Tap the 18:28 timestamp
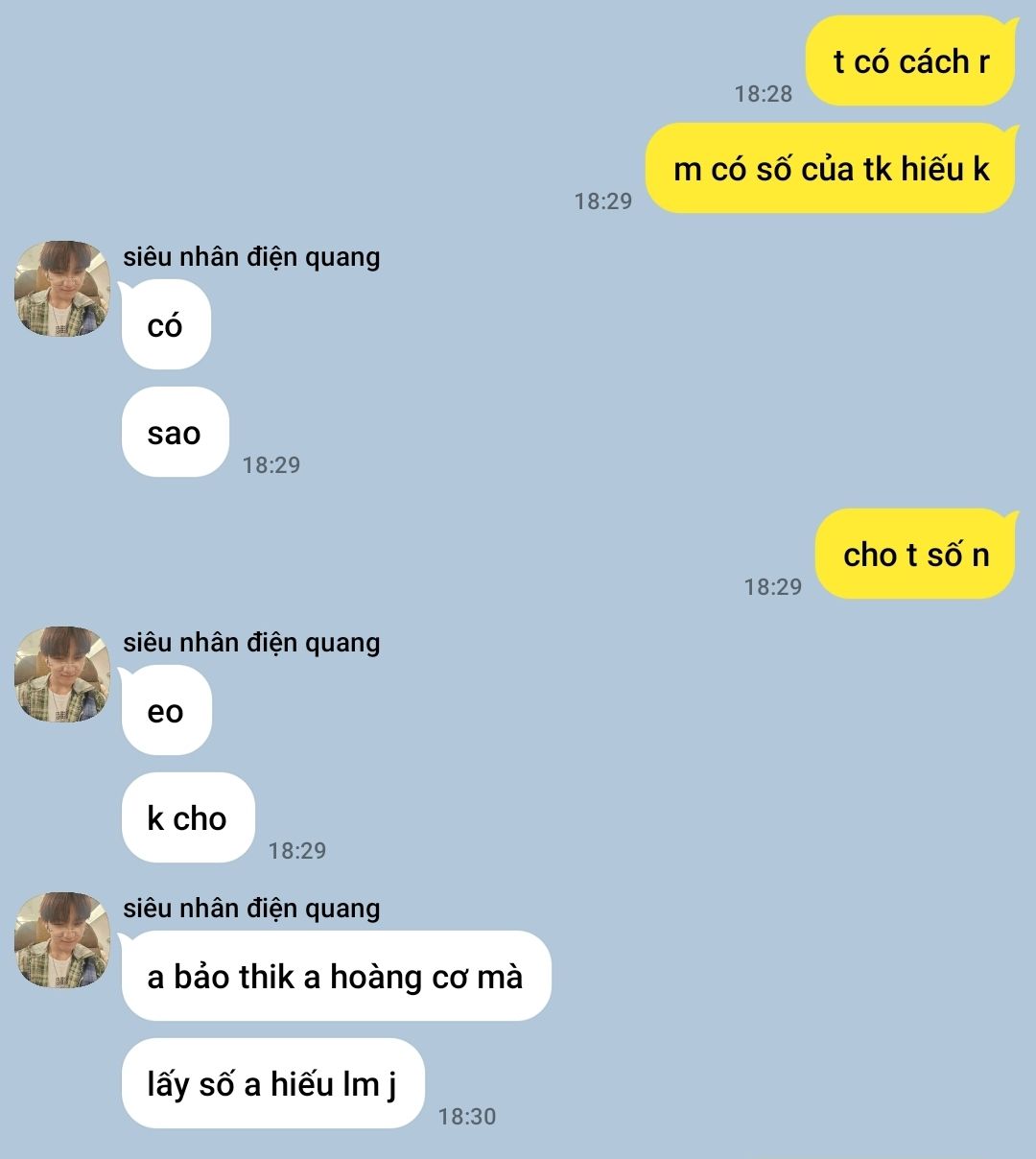 pos(764,93)
